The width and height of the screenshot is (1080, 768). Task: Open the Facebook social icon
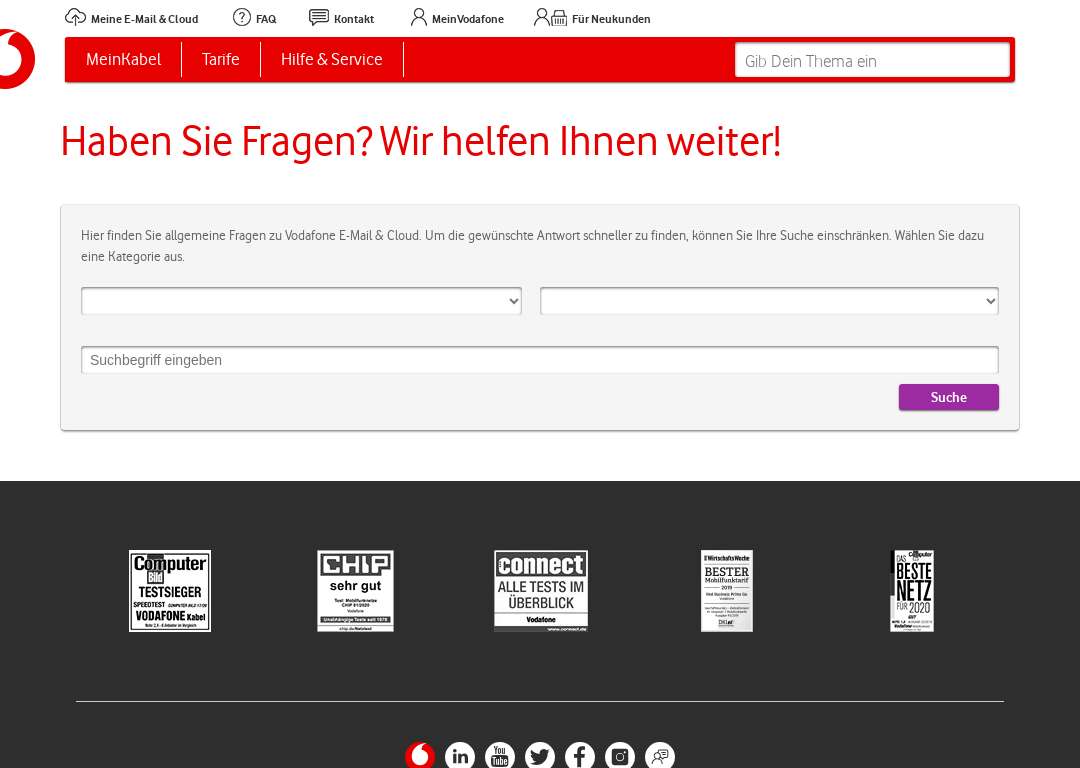point(579,756)
